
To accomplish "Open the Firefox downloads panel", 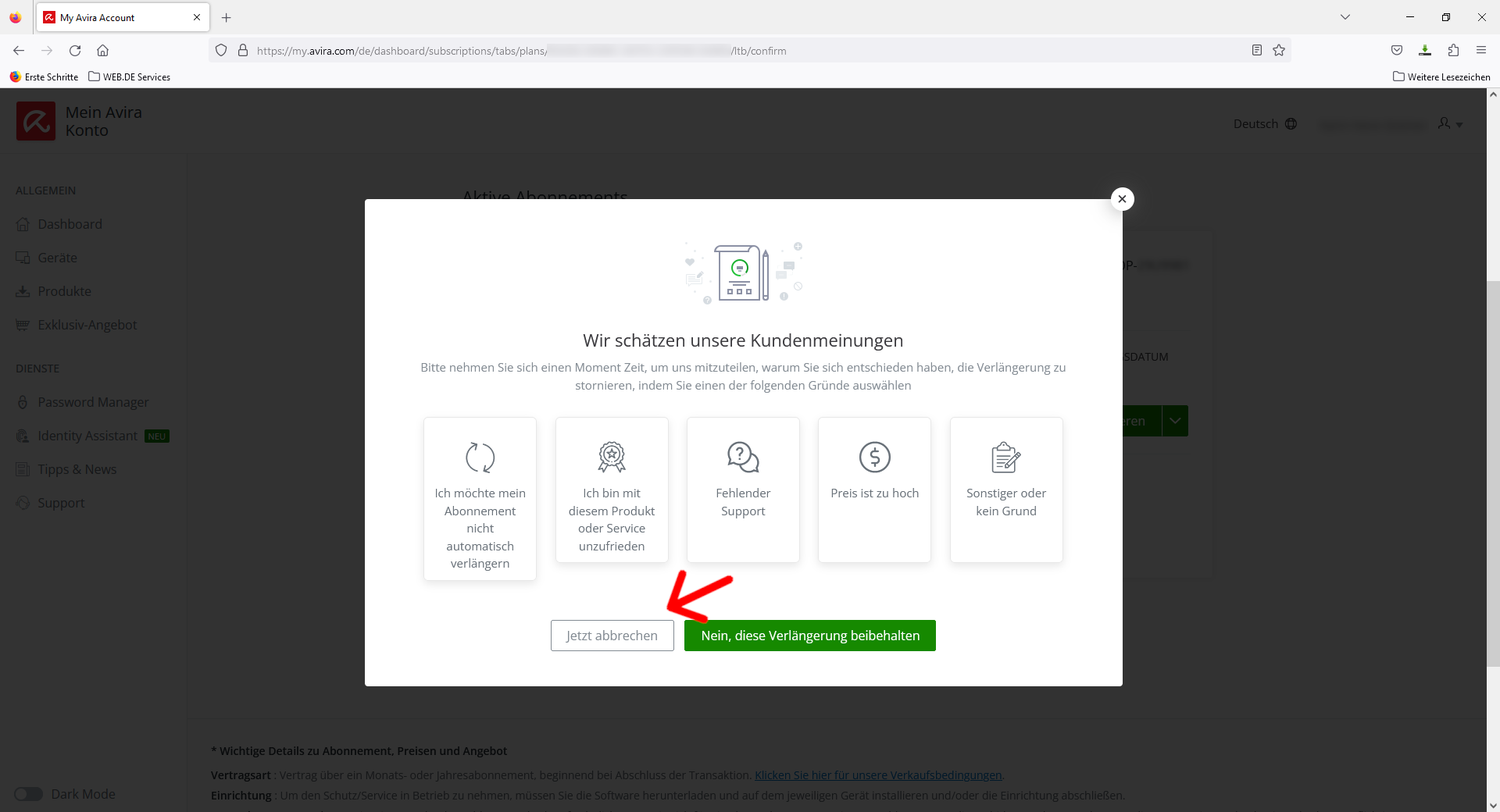I will [1425, 51].
